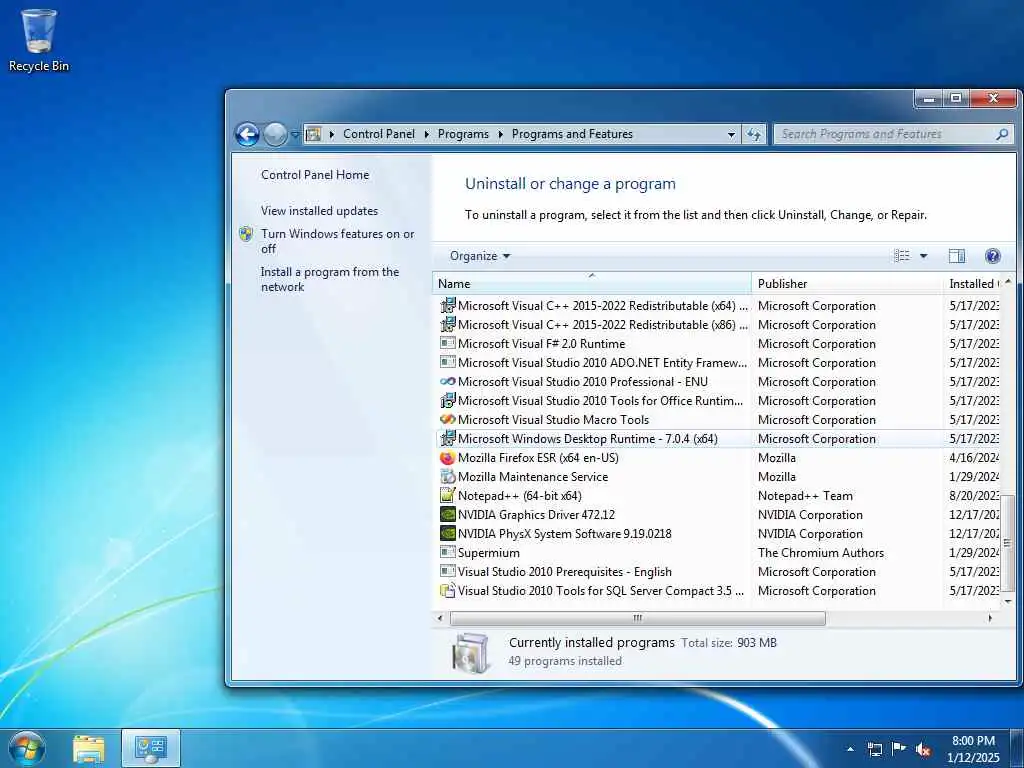Expand the root arrow before Control Panel breadcrumb
Image resolution: width=1024 pixels, height=768 pixels.
point(332,135)
